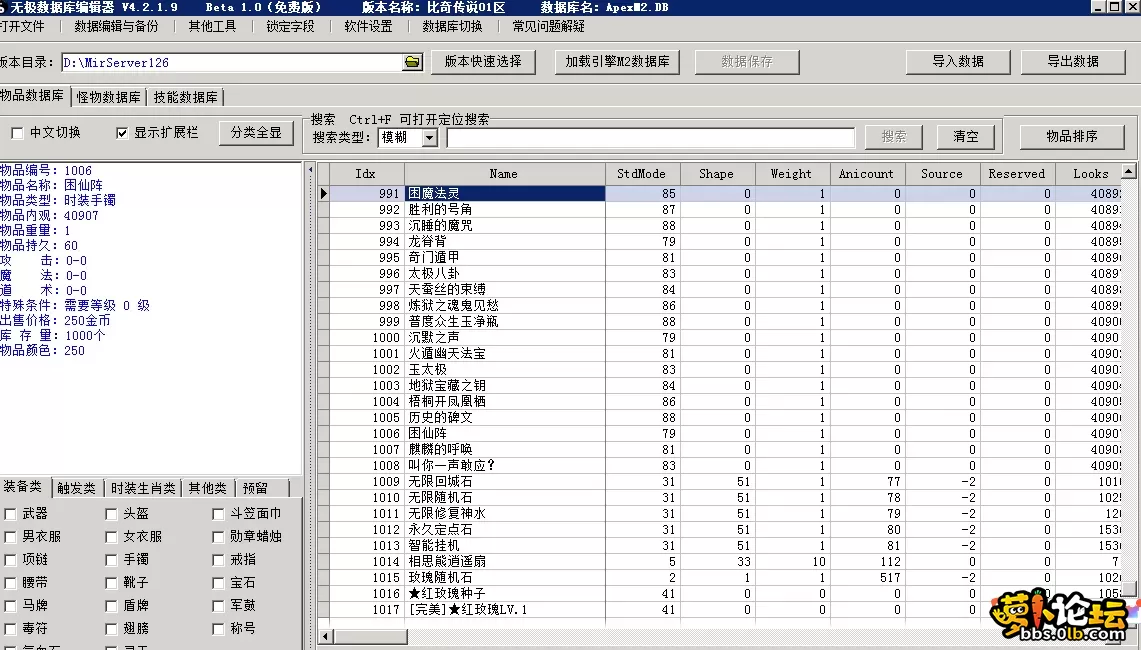Click the collapse arrow on the panel splitter
The width and height of the screenshot is (1141, 650).
[310, 170]
